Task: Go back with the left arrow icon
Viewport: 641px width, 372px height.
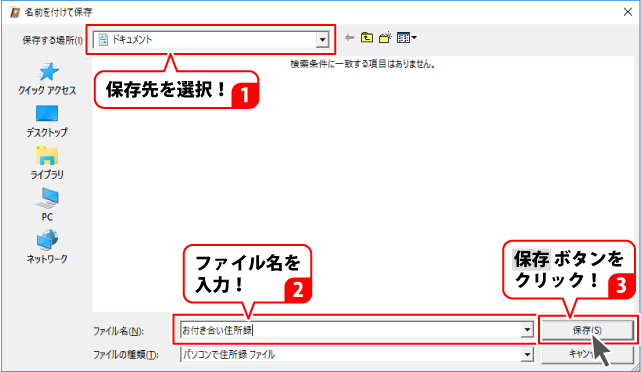Action: 349,38
